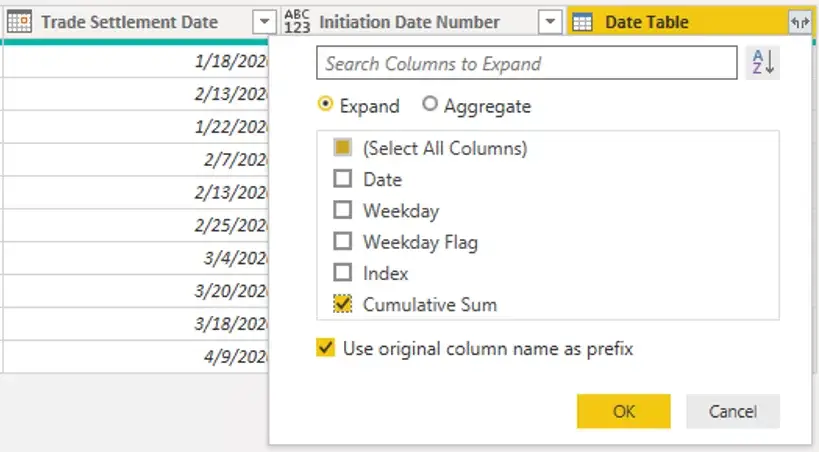Check the Index column checkbox
Viewport: 819px width, 452px height.
pos(343,273)
